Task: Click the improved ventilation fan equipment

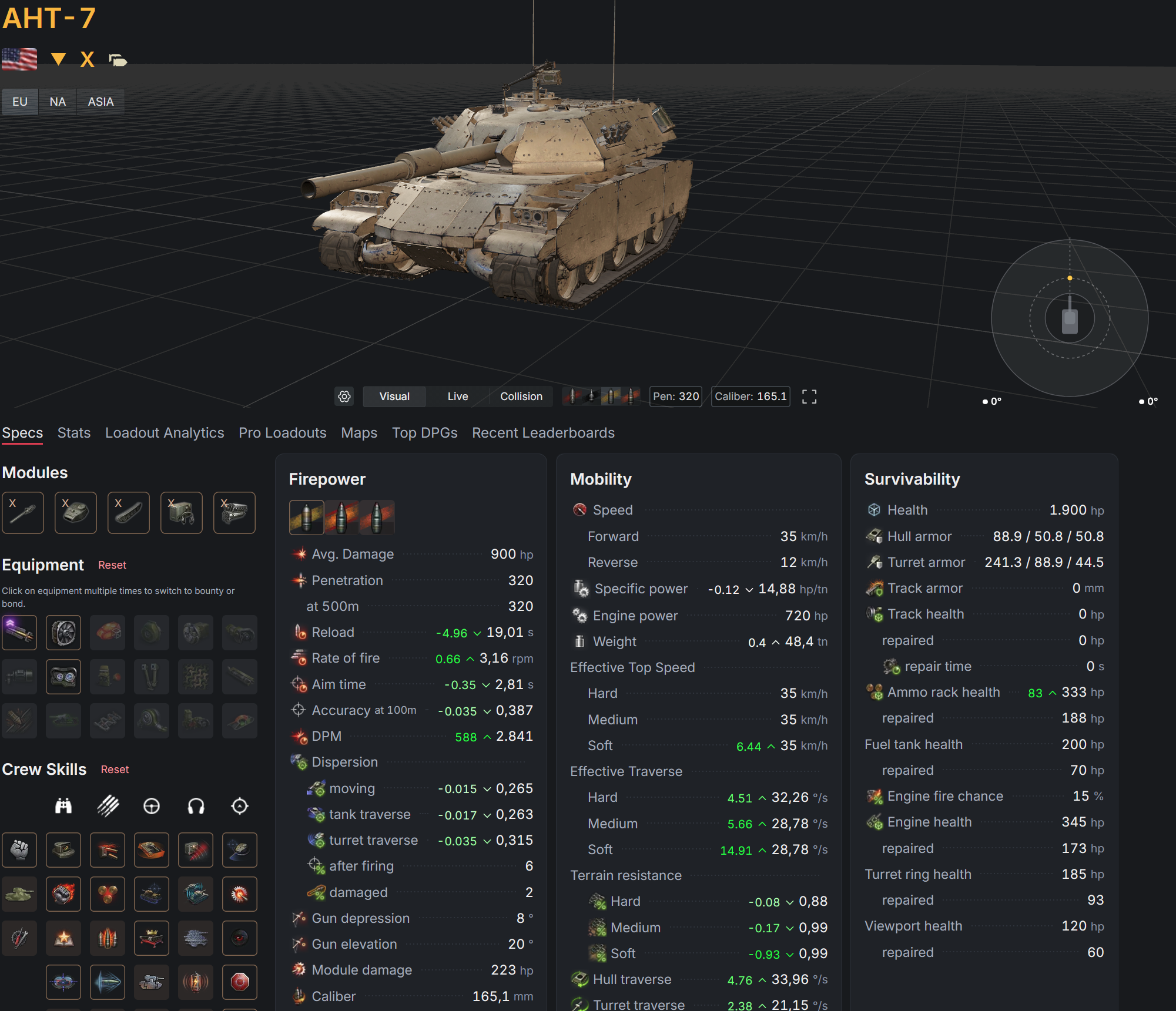Action: click(x=63, y=633)
